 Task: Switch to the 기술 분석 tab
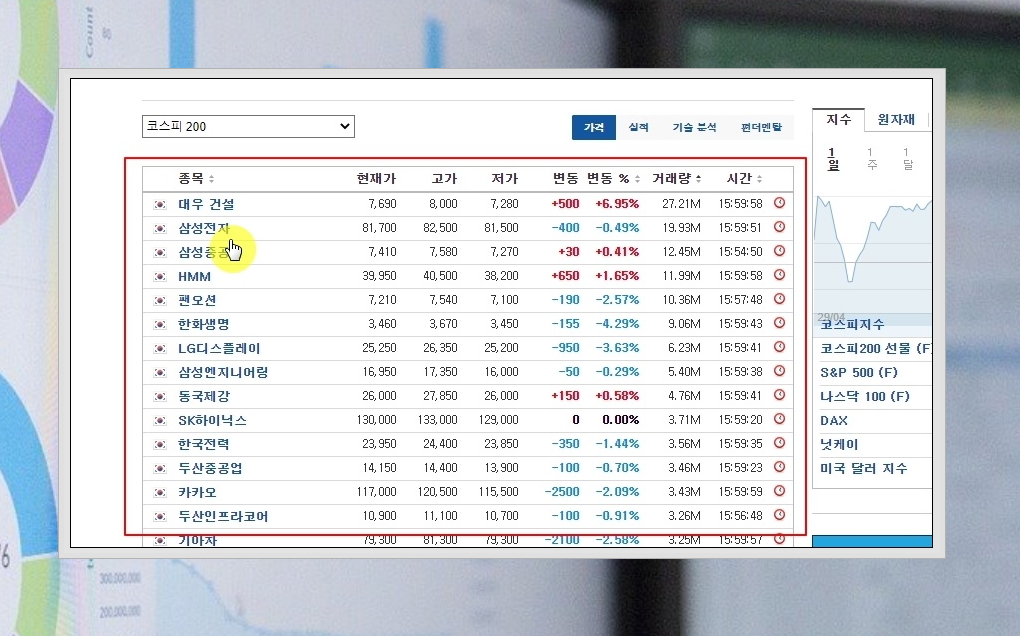(694, 127)
